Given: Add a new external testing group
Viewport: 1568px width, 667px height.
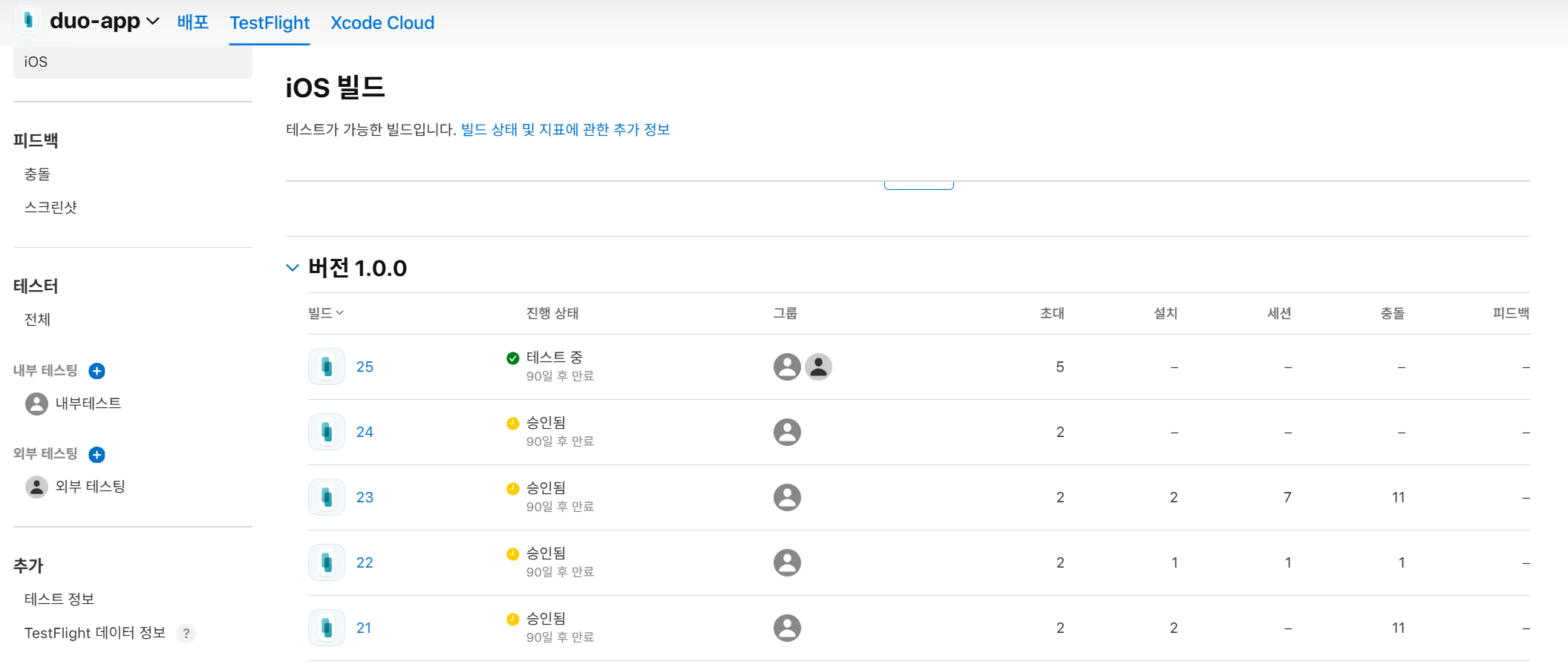Looking at the screenshot, I should click(x=97, y=455).
